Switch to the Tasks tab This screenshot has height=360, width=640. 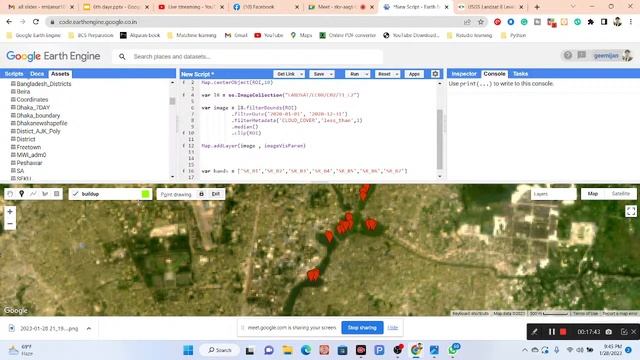pyautogui.click(x=520, y=74)
